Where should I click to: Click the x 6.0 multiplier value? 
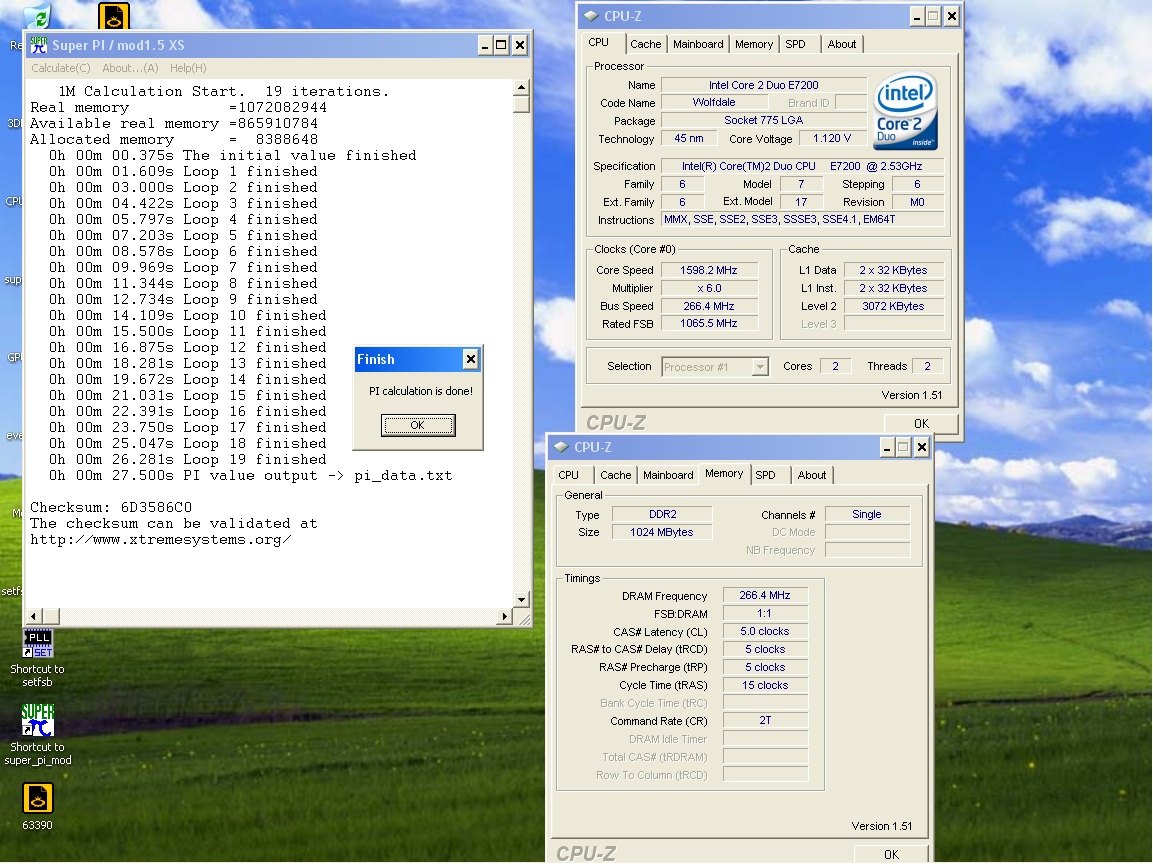709,288
